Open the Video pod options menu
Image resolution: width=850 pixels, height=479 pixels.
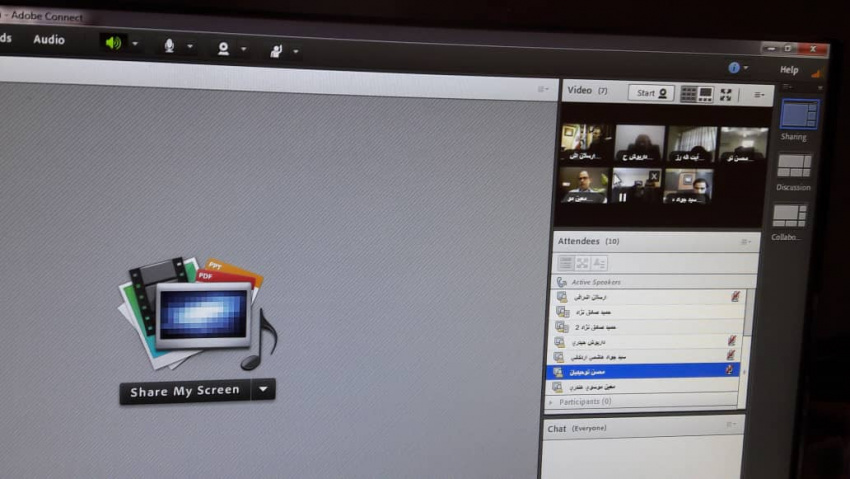(x=759, y=95)
